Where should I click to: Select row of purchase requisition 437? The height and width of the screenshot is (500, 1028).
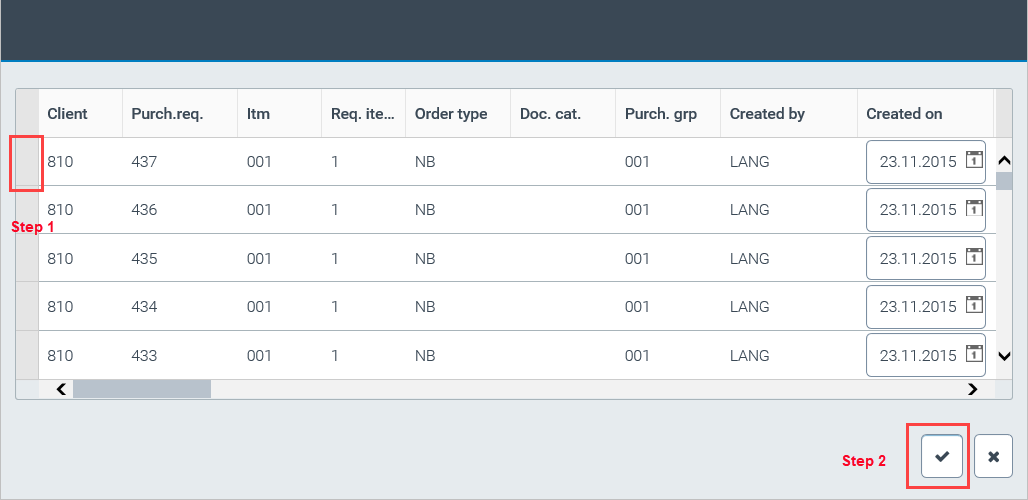(x=27, y=162)
